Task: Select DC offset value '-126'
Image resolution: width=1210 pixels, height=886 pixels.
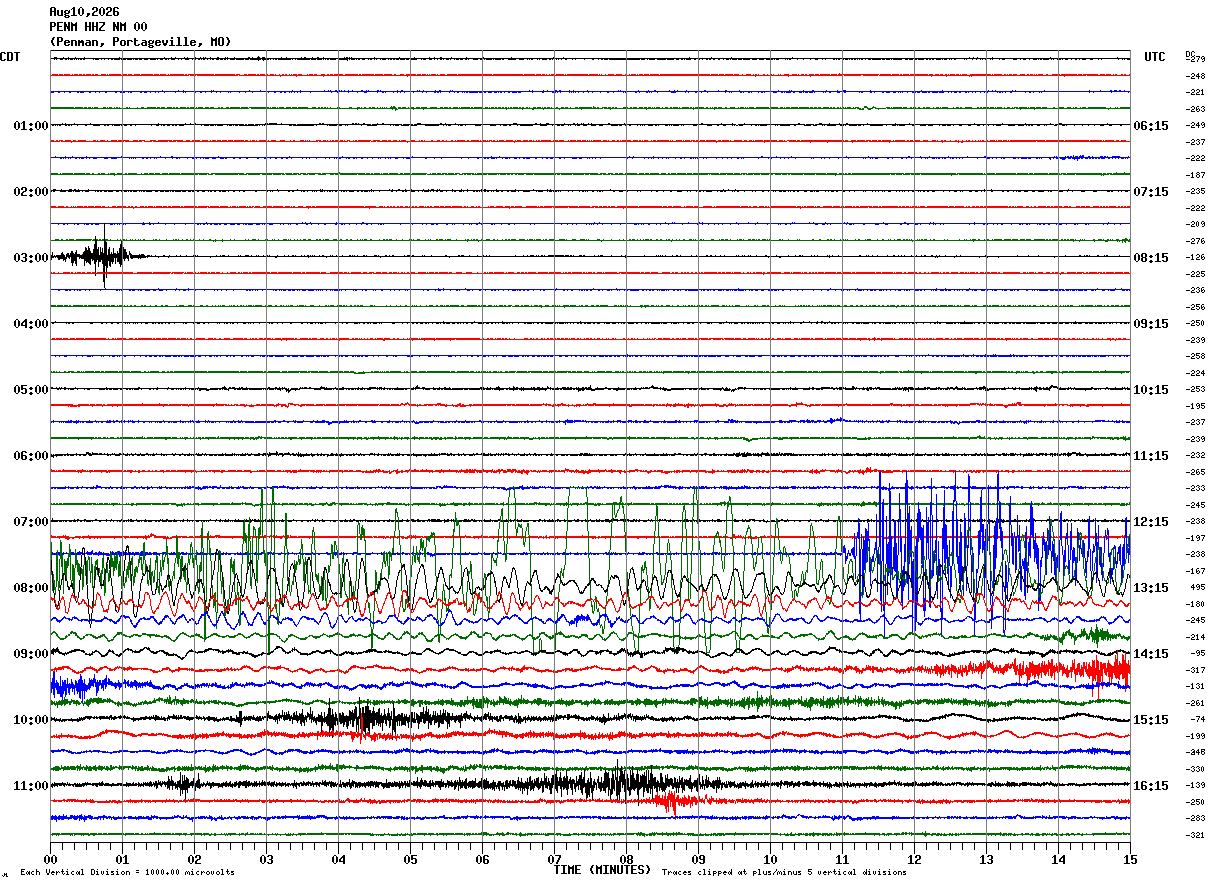Action: tap(1195, 258)
